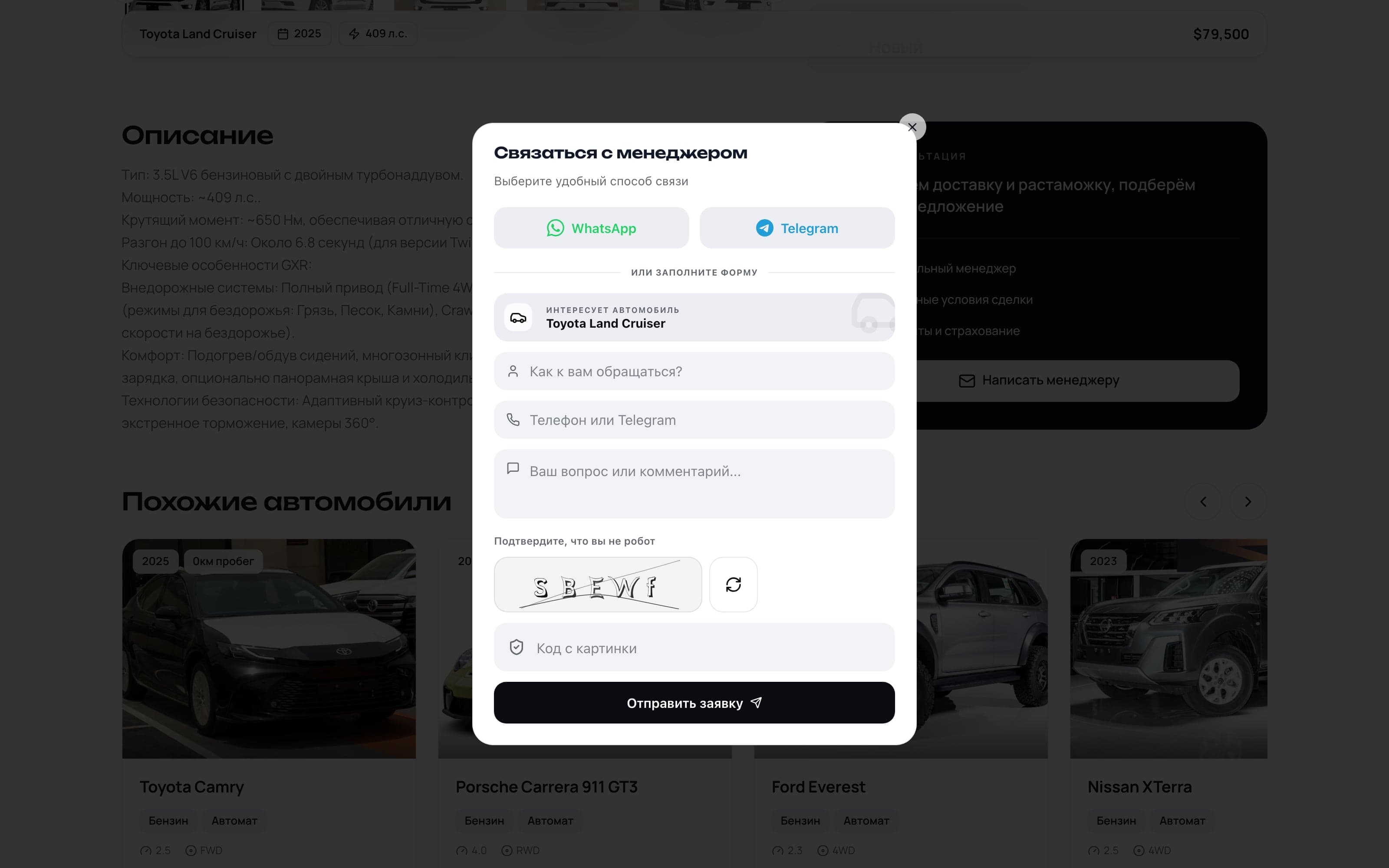Click 'Бензин' tag under Toyota Camry
The width and height of the screenshot is (1389, 868).
pyautogui.click(x=168, y=820)
